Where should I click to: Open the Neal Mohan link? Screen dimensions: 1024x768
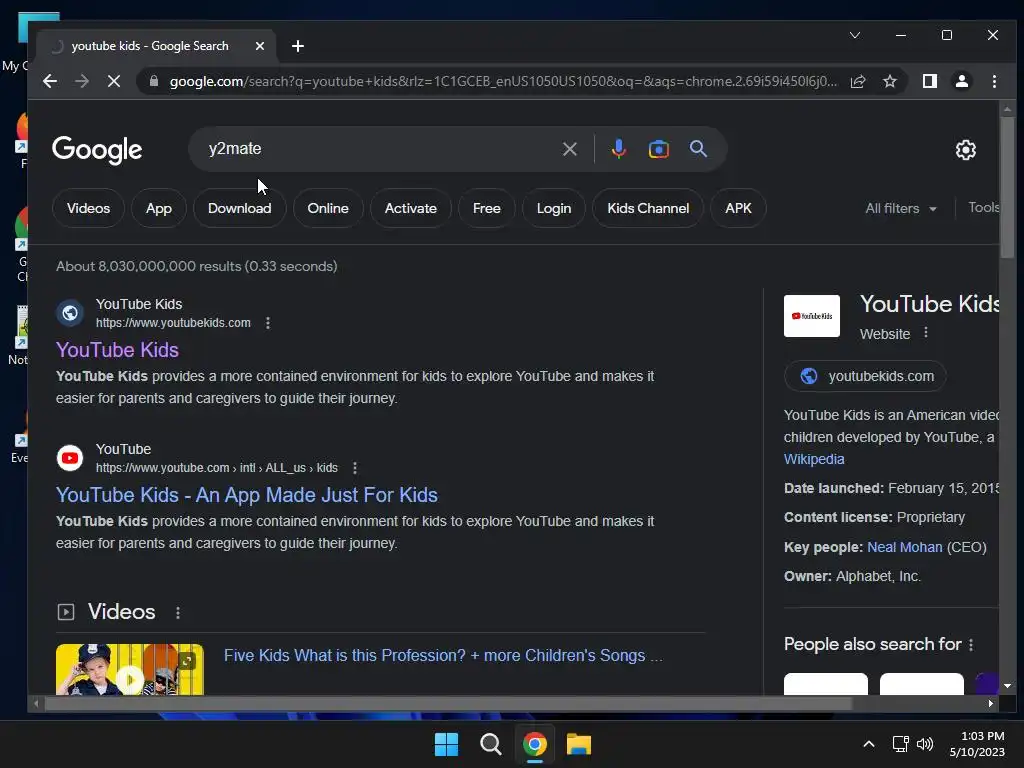(904, 547)
